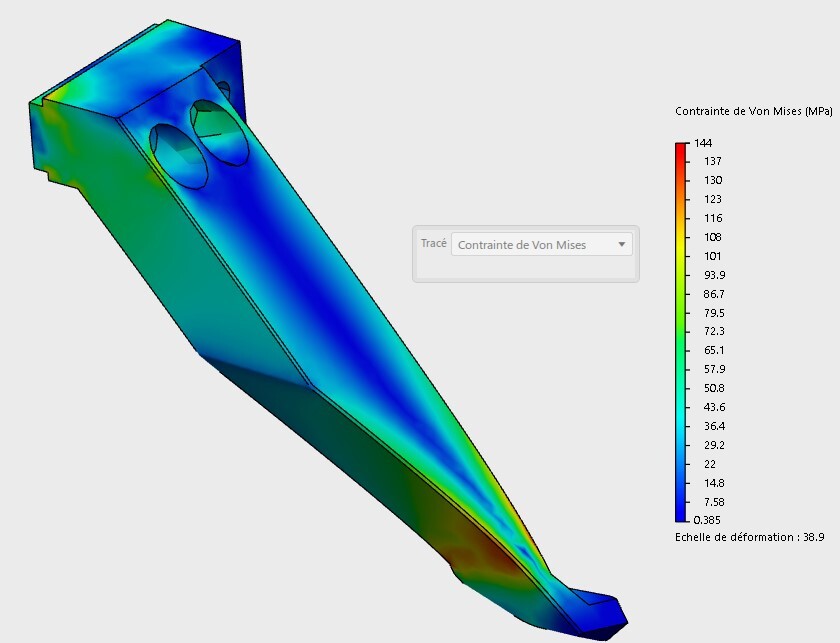Click the "Tracé" label
The image size is (840, 643).
point(433,243)
